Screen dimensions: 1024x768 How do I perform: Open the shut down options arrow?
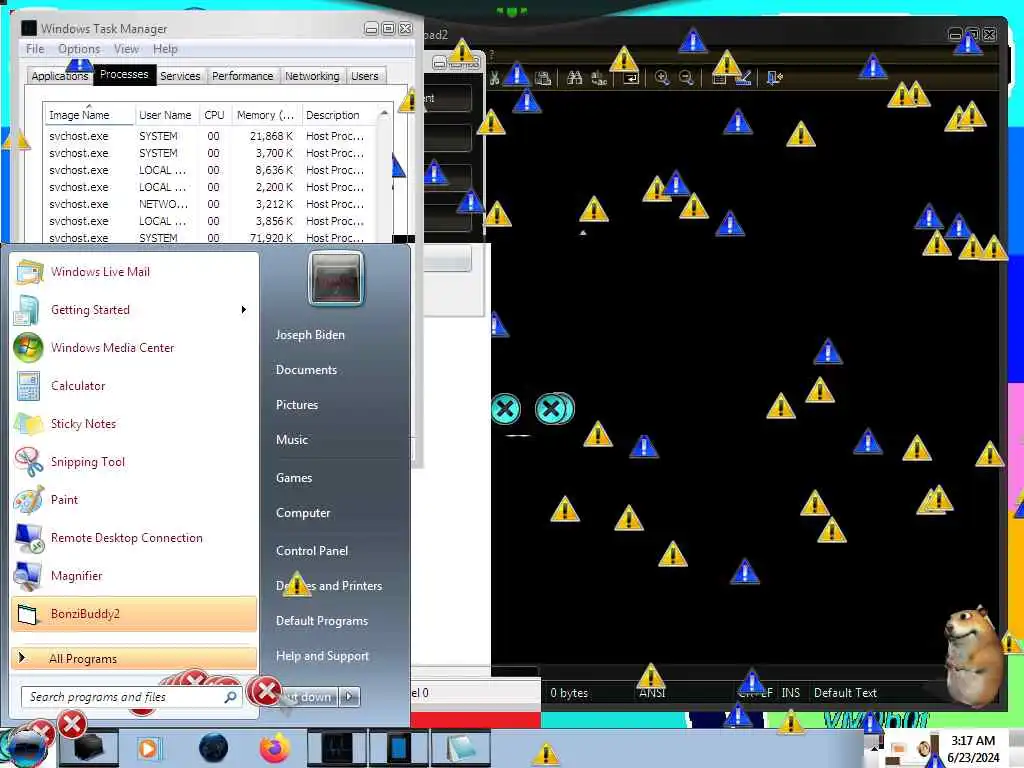click(350, 697)
